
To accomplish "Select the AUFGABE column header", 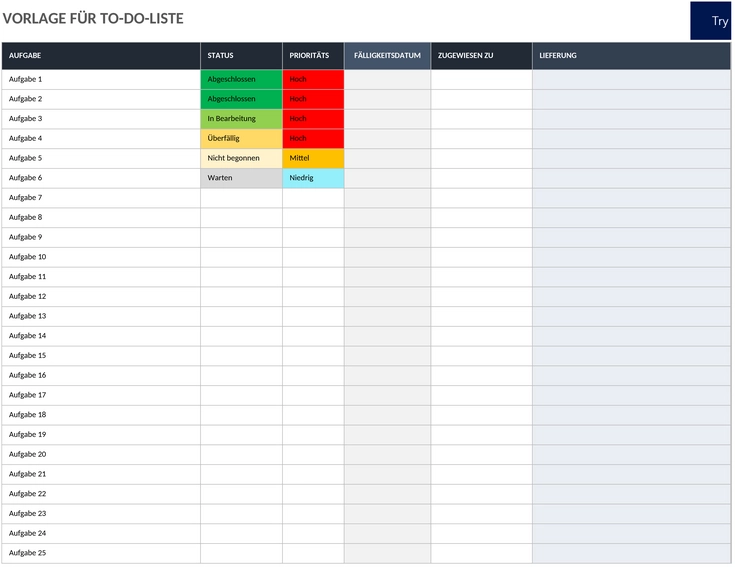I will point(101,56).
